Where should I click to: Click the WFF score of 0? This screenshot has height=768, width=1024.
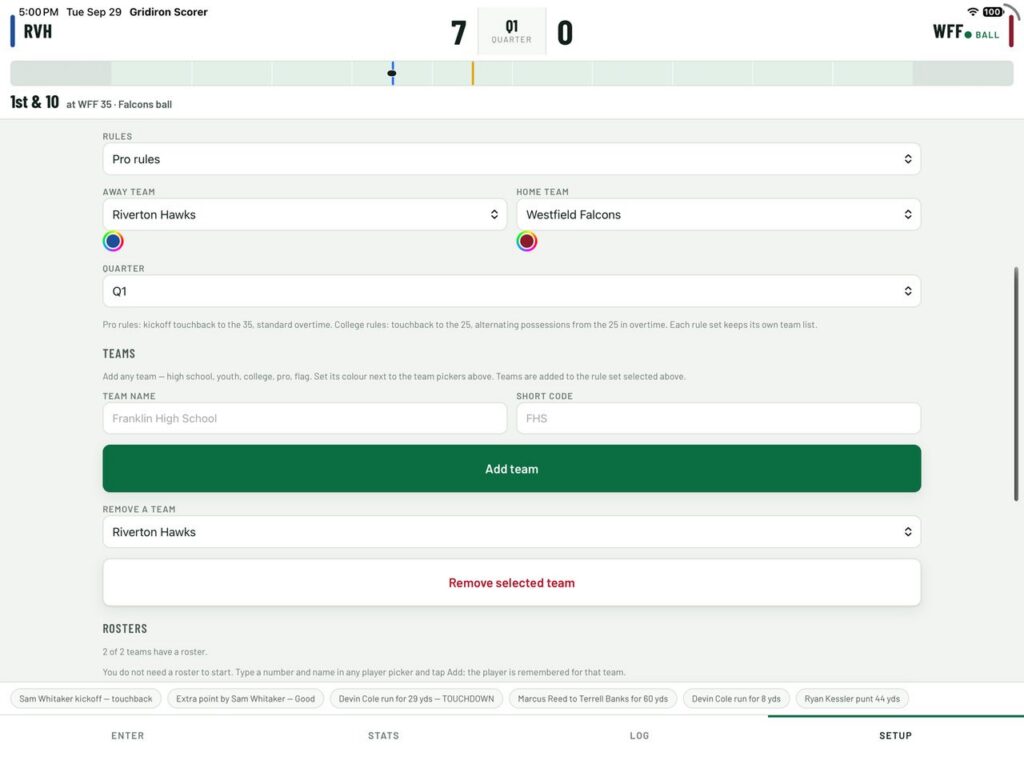click(565, 33)
